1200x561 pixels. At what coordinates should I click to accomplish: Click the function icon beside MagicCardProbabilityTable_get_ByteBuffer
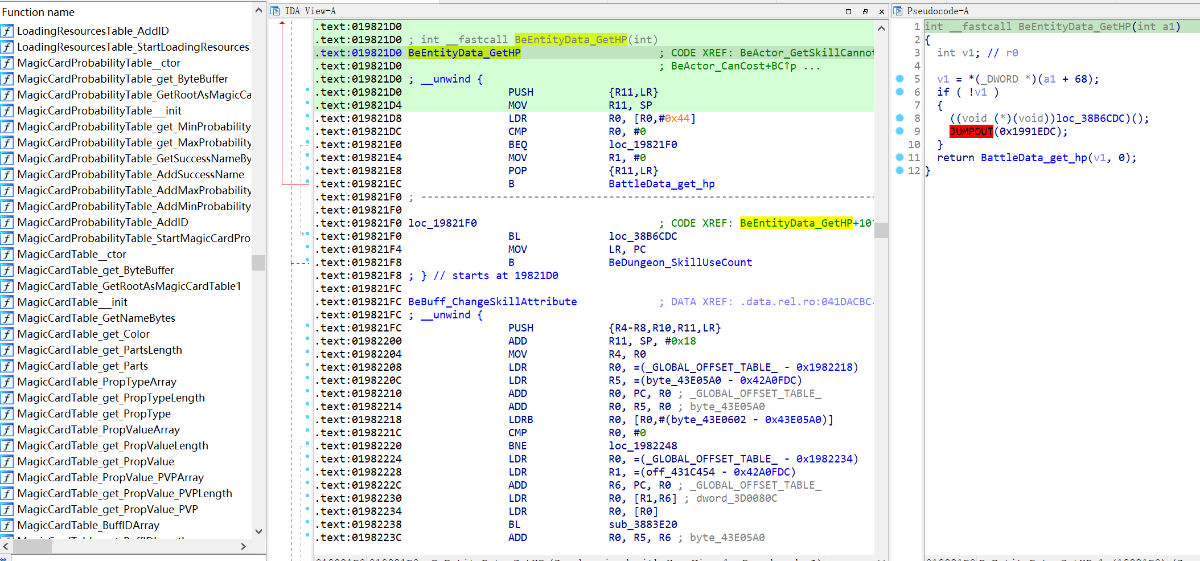coord(7,79)
